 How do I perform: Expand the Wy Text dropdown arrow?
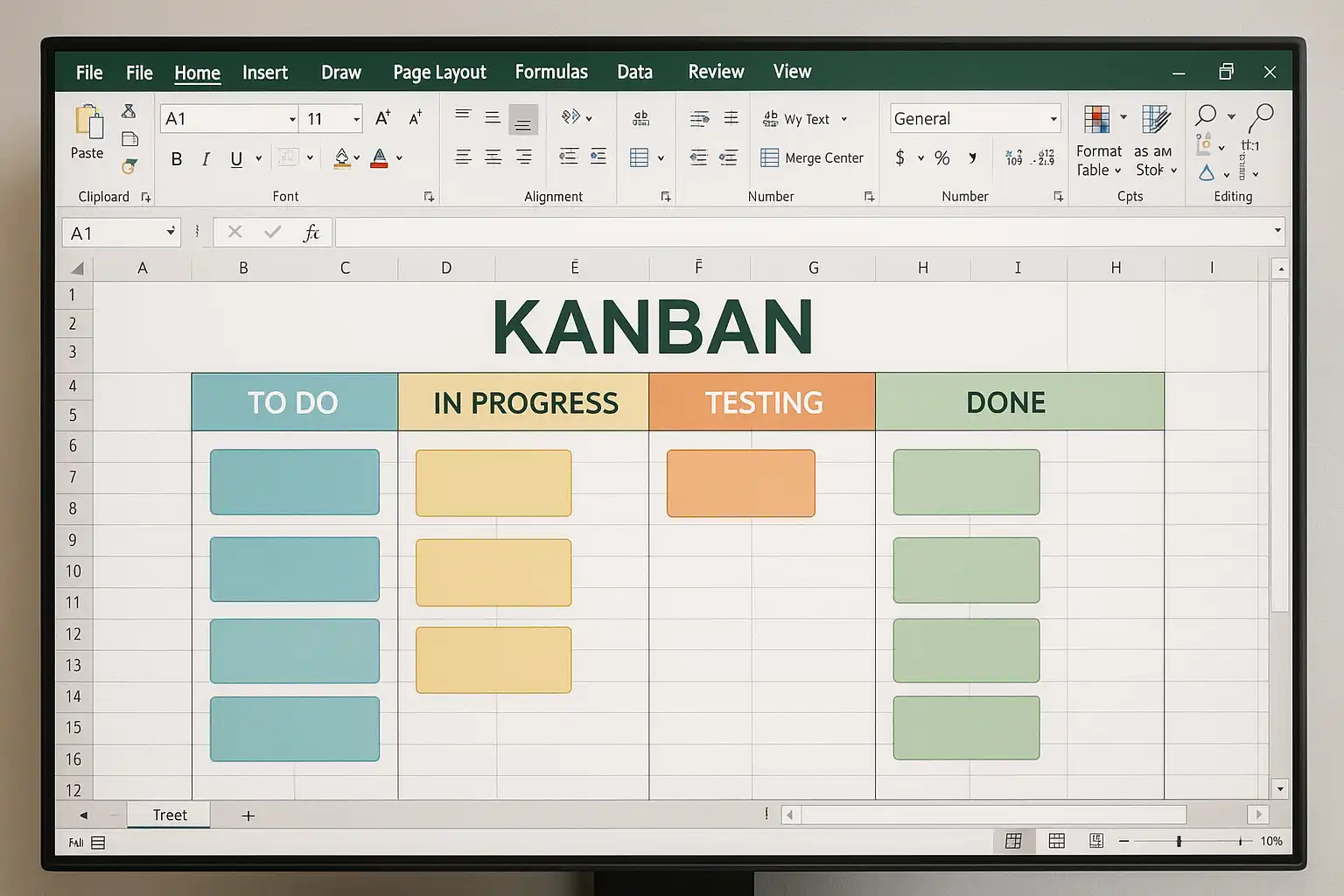pos(844,119)
